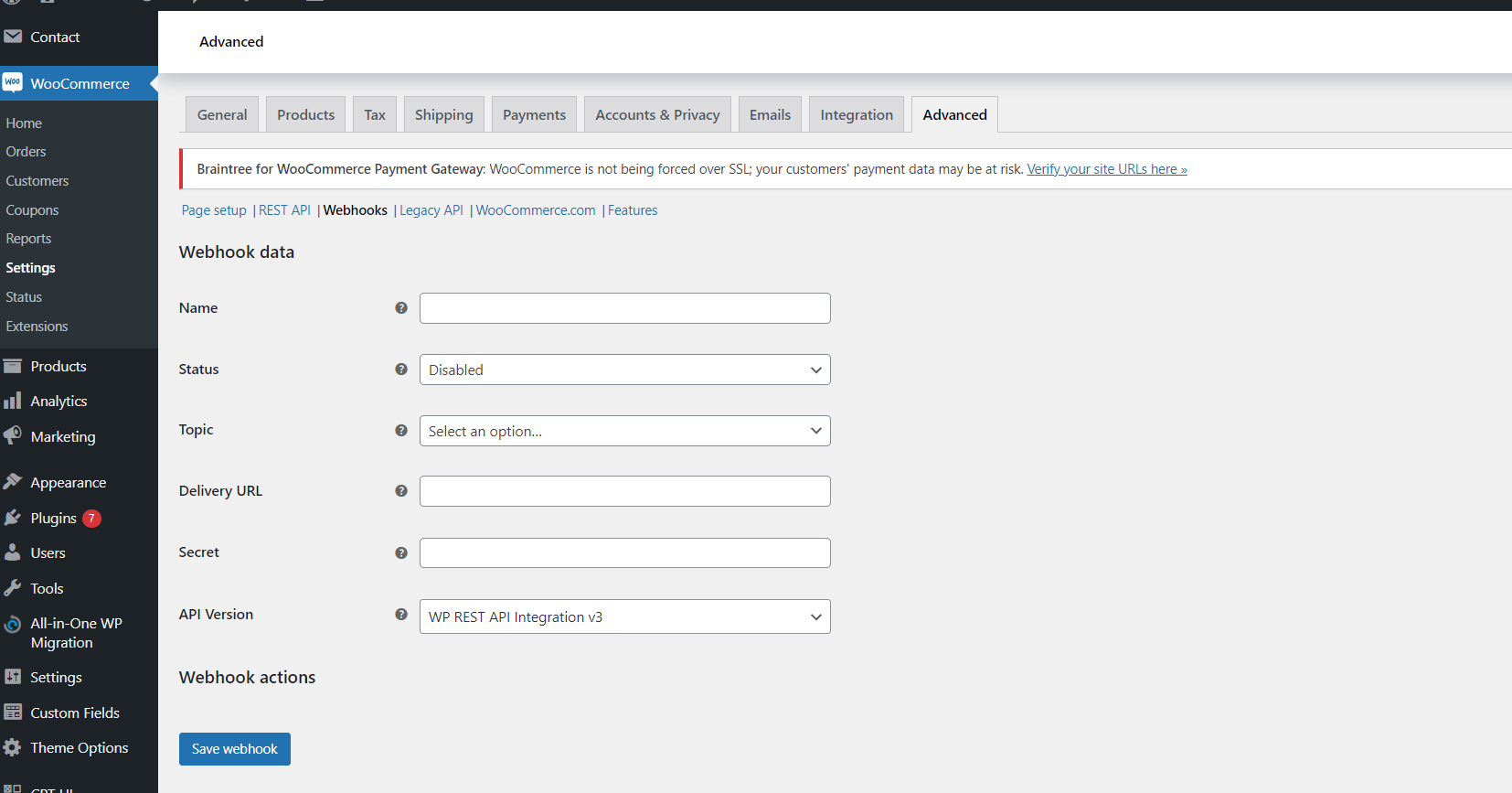Image resolution: width=1512 pixels, height=793 pixels.
Task: Switch to the Payments tab
Action: (535, 114)
